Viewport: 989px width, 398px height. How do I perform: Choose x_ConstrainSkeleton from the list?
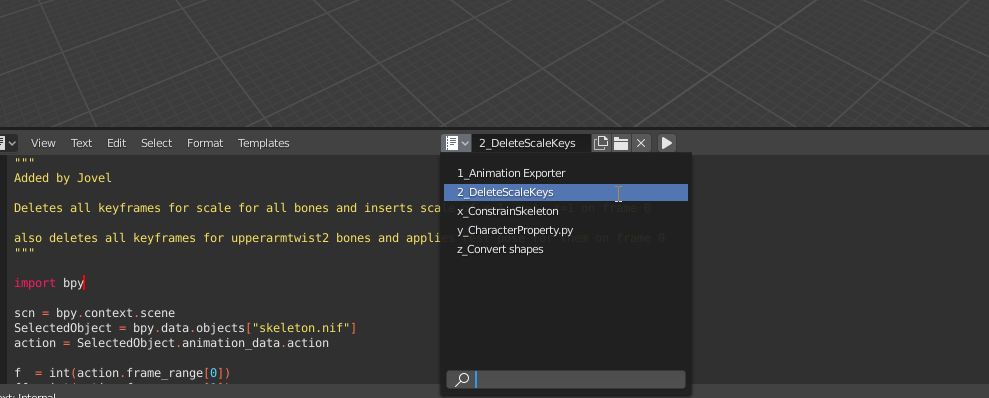(x=566, y=211)
